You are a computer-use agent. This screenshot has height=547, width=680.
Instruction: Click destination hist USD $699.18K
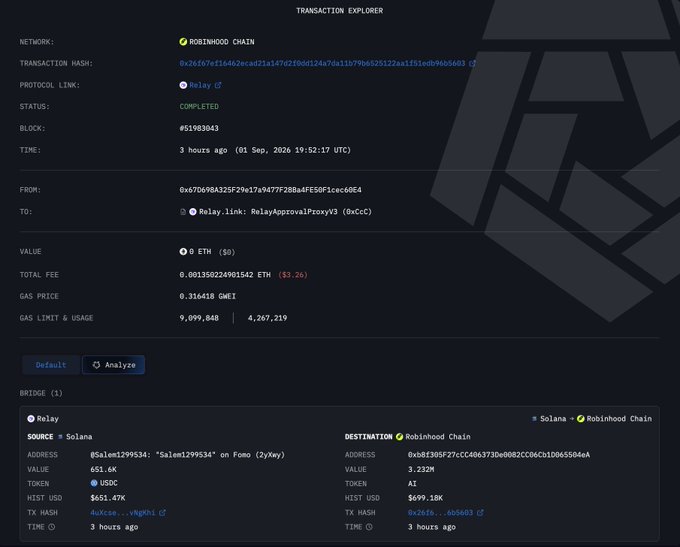click(x=425, y=498)
